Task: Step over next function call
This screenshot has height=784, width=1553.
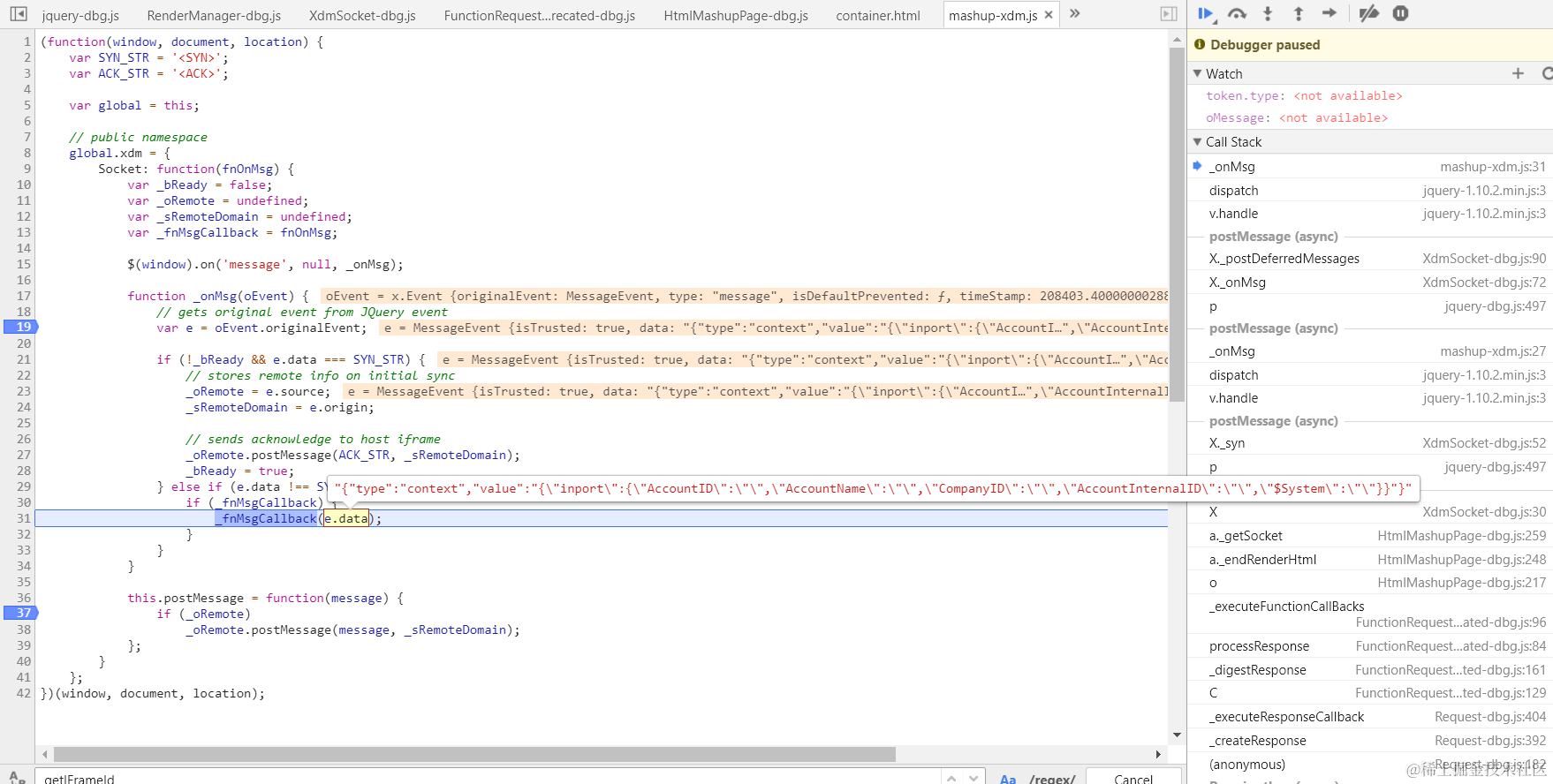Action: click(x=1237, y=13)
